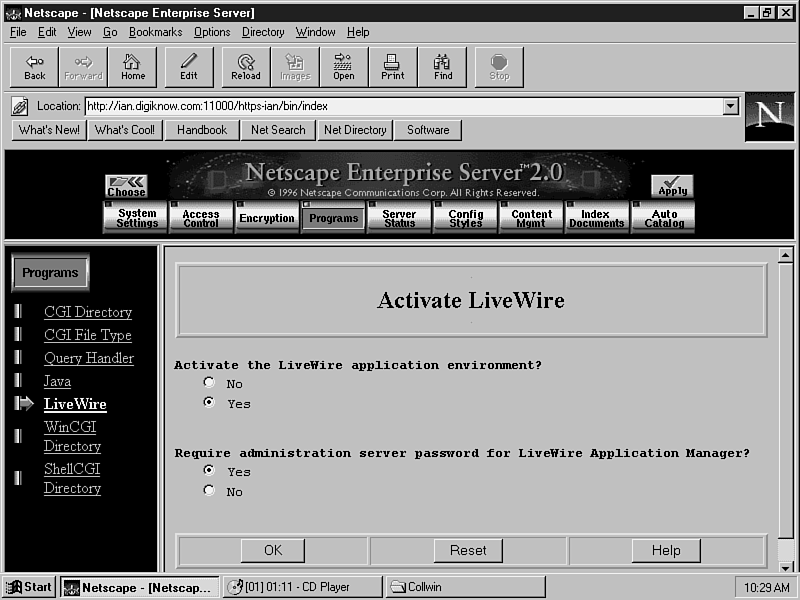Switch to Collwin taskbar item
The height and width of the screenshot is (600, 800).
pyautogui.click(x=465, y=587)
